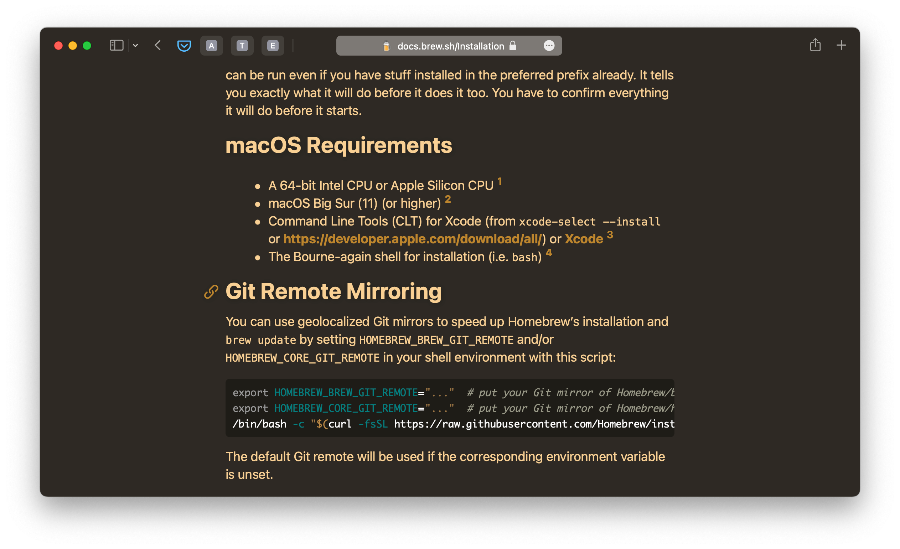Open the Share sheet

[x=815, y=45]
